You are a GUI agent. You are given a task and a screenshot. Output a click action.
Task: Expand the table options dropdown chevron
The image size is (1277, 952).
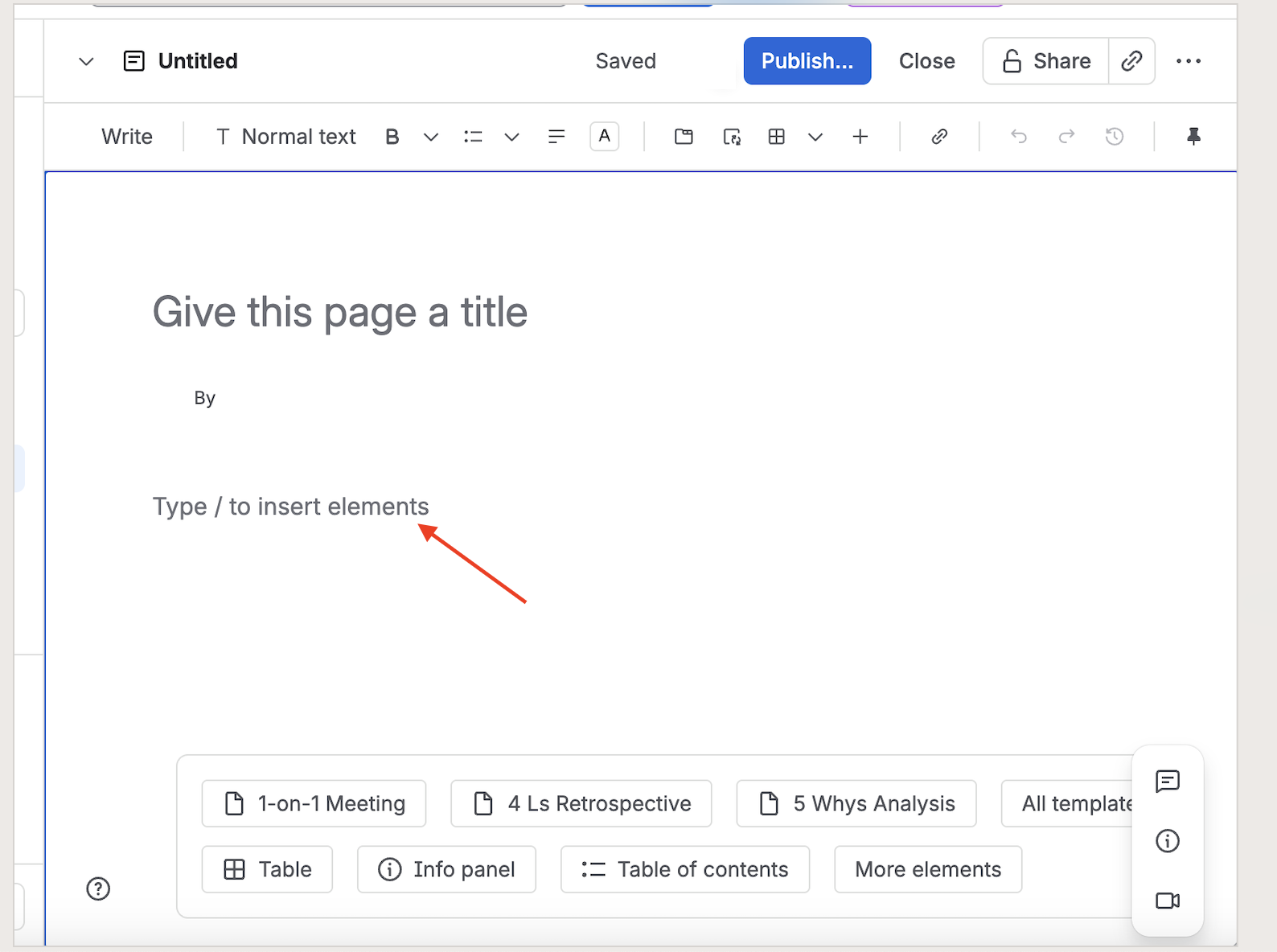coord(815,137)
